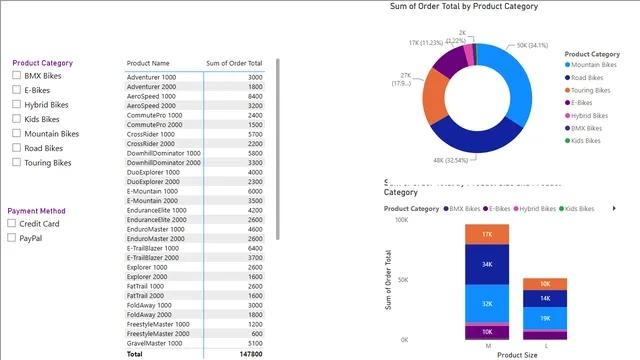Click the Total value 147800
Image resolution: width=640 pixels, height=360 pixels.
tap(251, 354)
